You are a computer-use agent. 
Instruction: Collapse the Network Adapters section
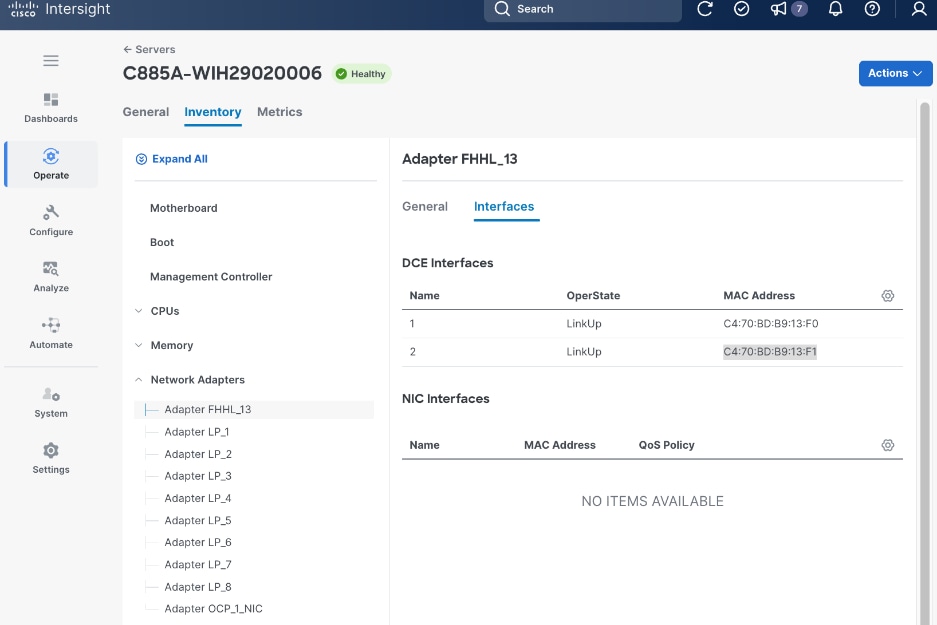coord(139,380)
